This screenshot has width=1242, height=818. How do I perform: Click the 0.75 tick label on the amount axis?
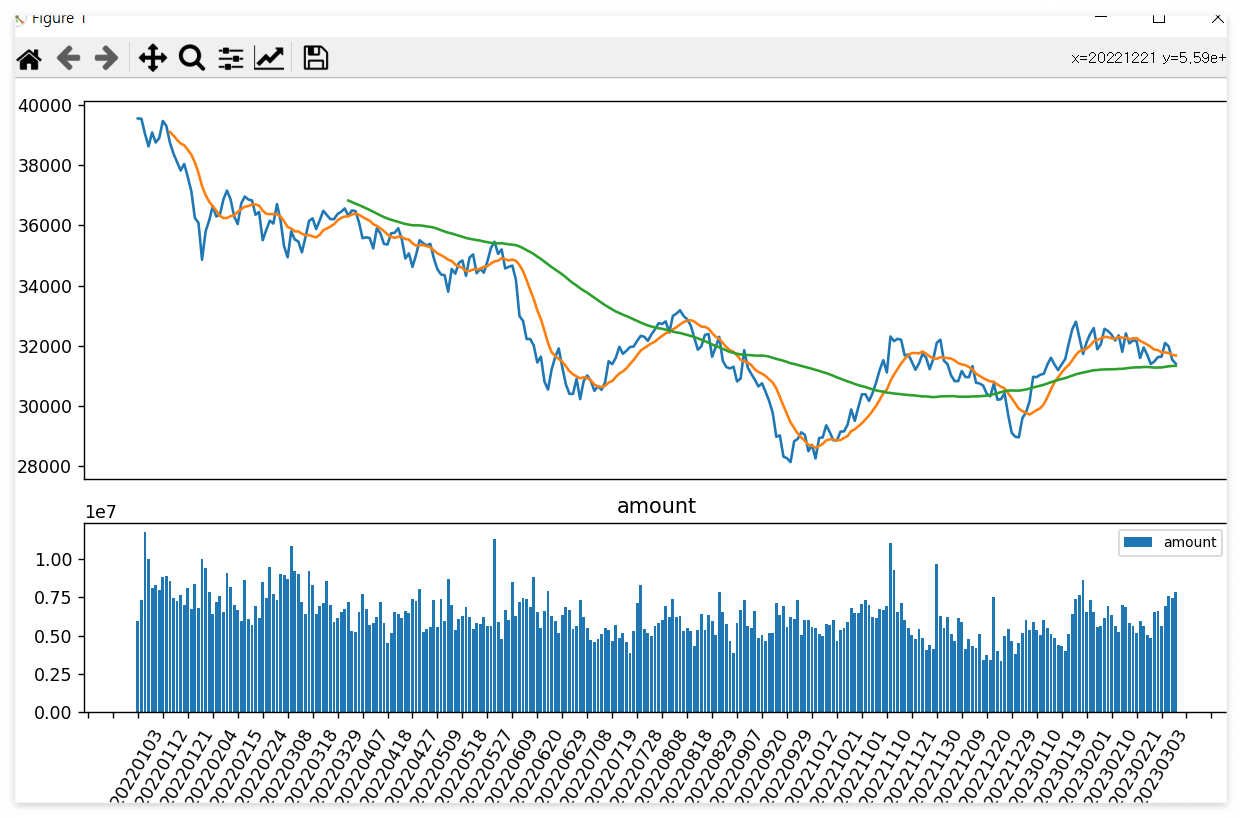tap(54, 598)
